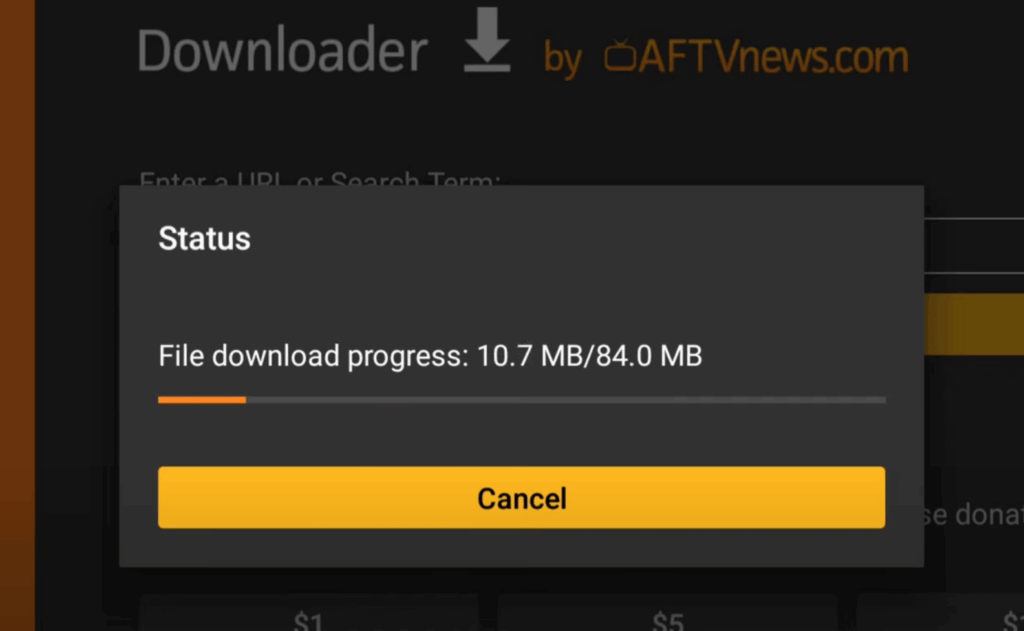Viewport: 1024px width, 631px height.
Task: Click the Status dialog heading
Action: [x=204, y=238]
